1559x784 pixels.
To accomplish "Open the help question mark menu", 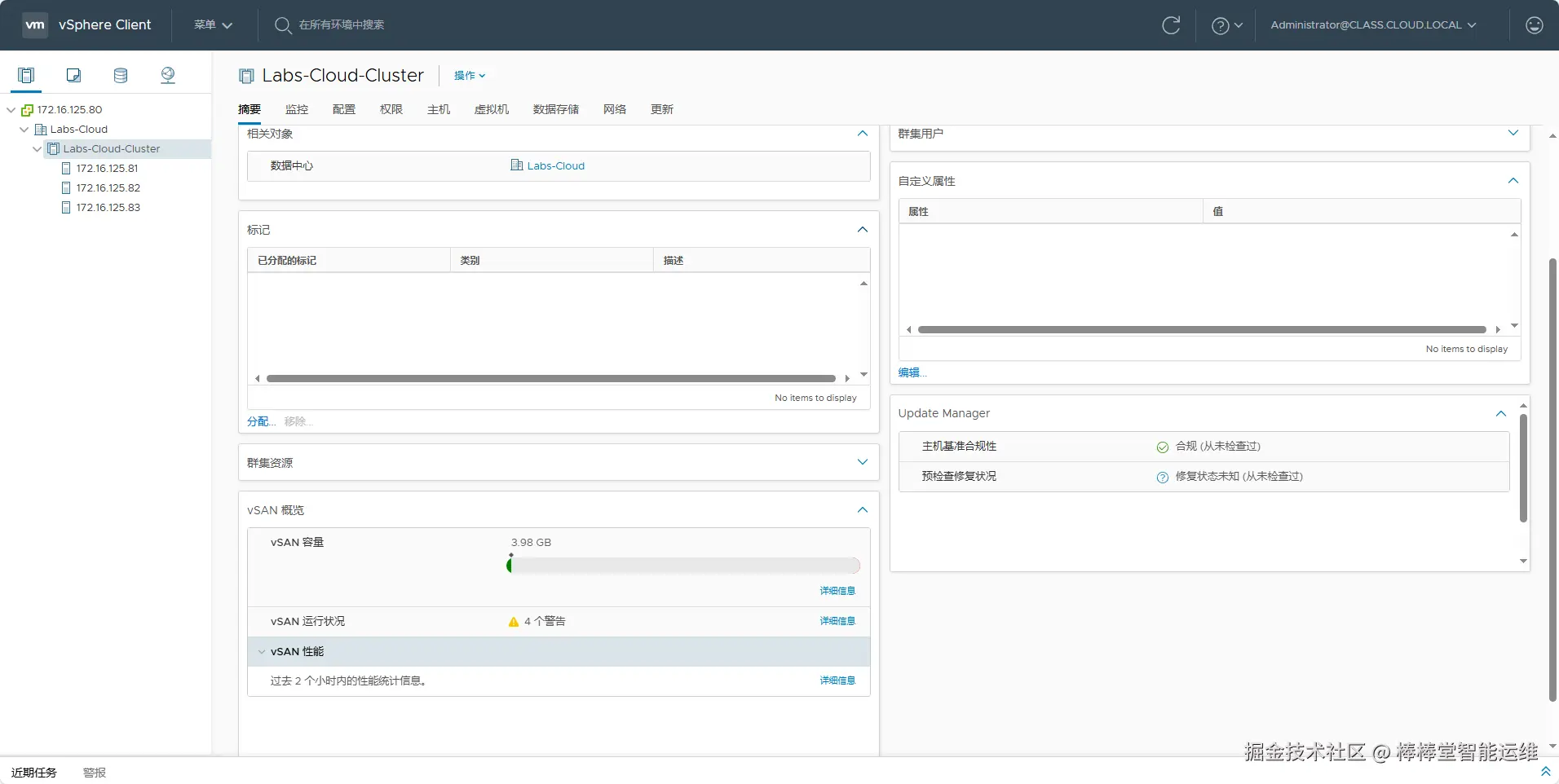I will click(x=1226, y=25).
